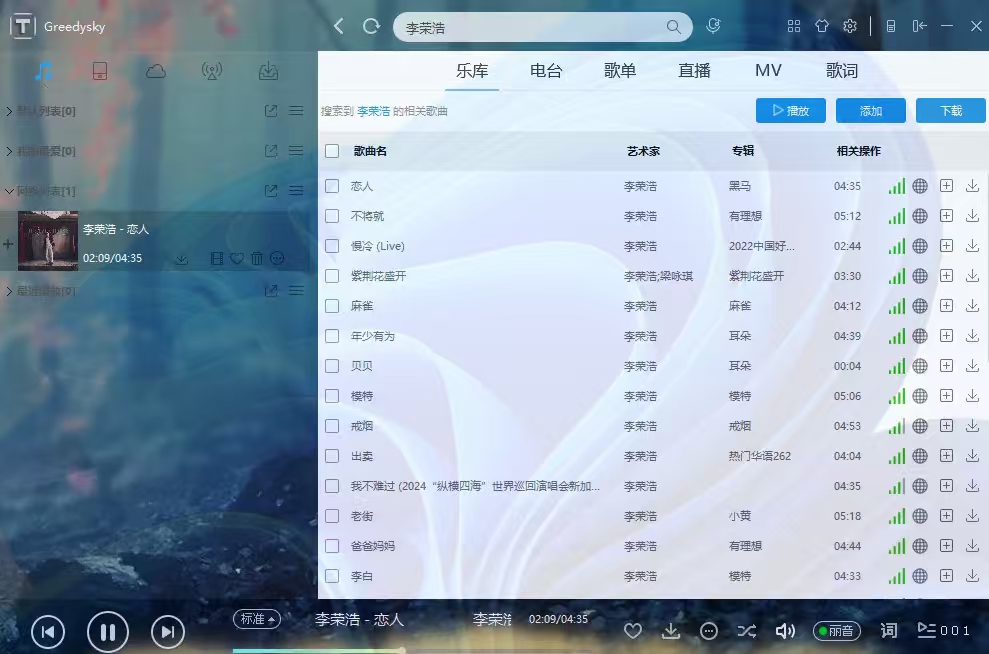Screen dimensions: 989x654
Task: Click the blue 下载 button
Action: pos(951,111)
